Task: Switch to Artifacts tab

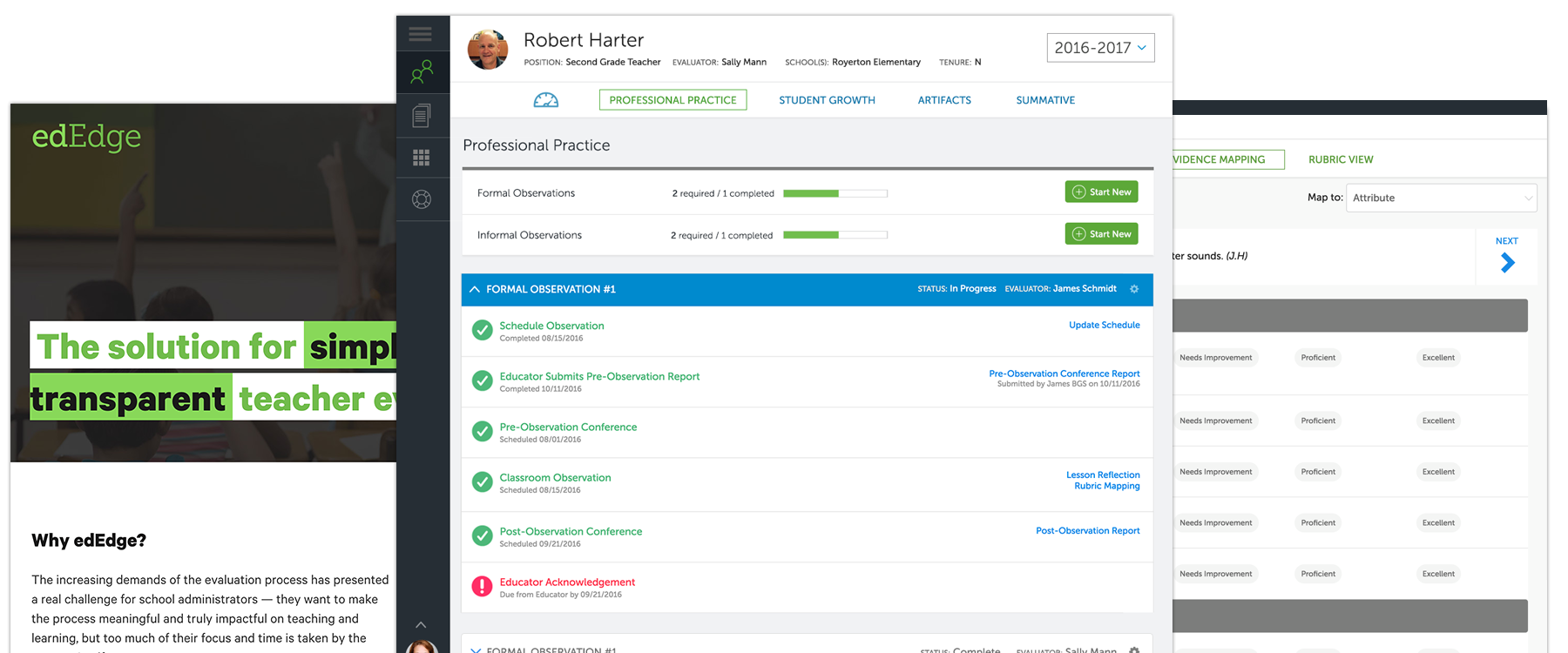Action: tap(944, 100)
